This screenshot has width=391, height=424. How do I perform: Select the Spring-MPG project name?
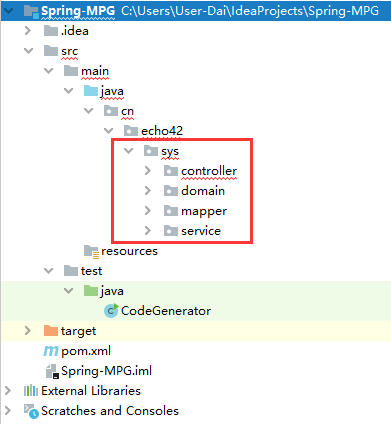(78, 12)
